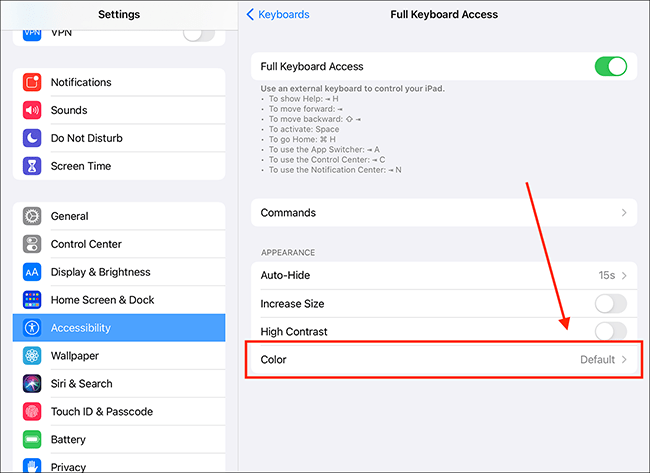Go back to Keyboards

click(278, 15)
